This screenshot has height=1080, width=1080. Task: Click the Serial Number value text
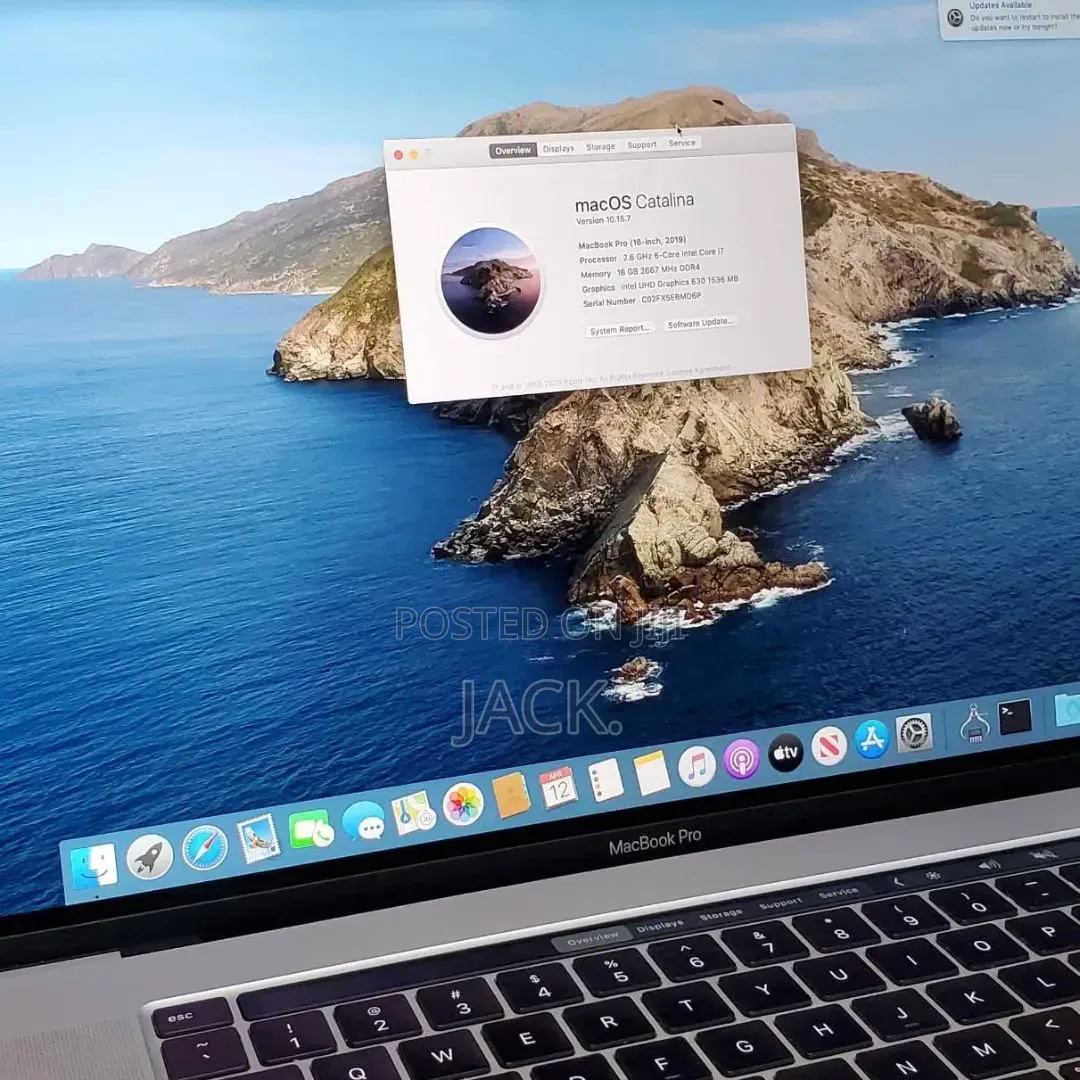pos(672,298)
